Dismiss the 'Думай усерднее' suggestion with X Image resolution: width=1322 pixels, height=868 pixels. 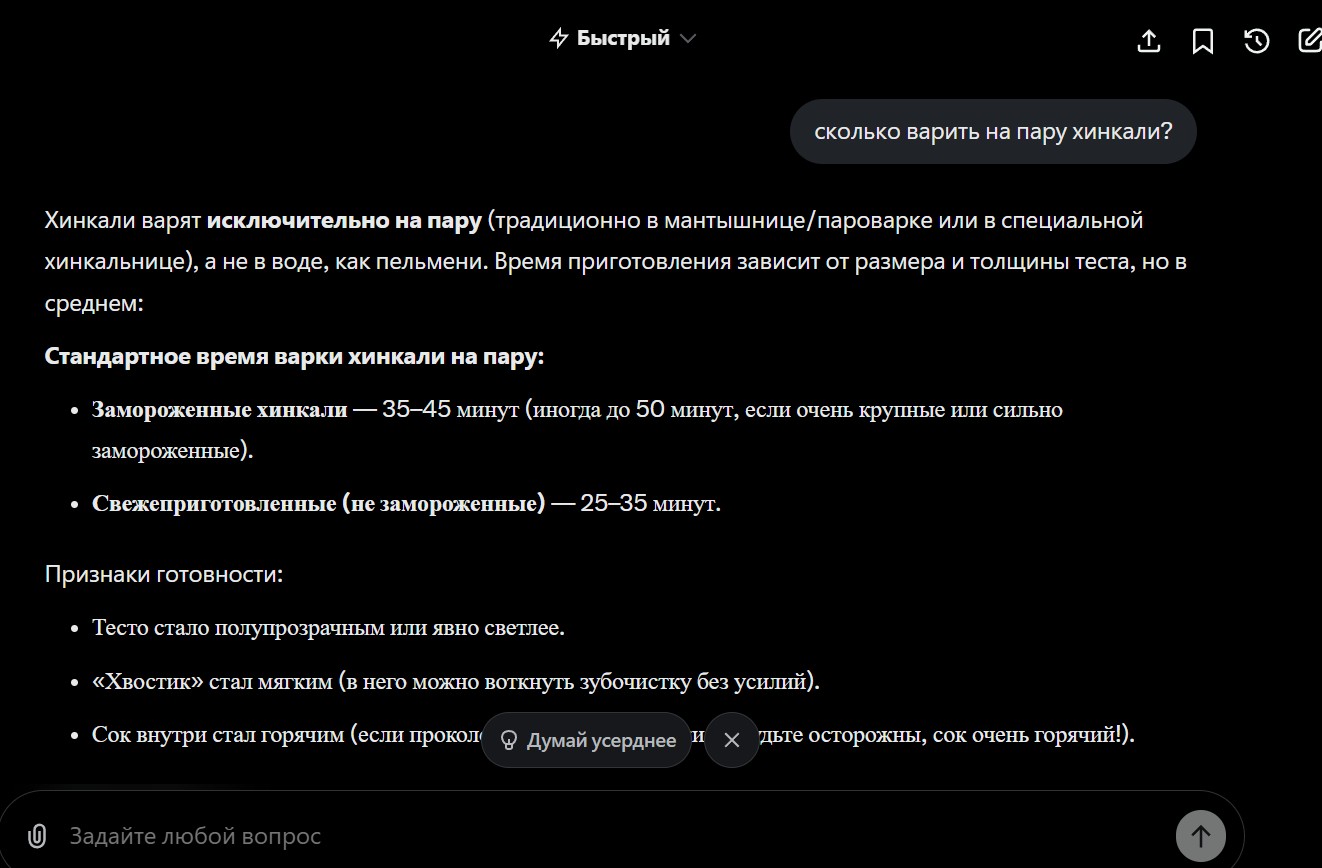click(732, 740)
